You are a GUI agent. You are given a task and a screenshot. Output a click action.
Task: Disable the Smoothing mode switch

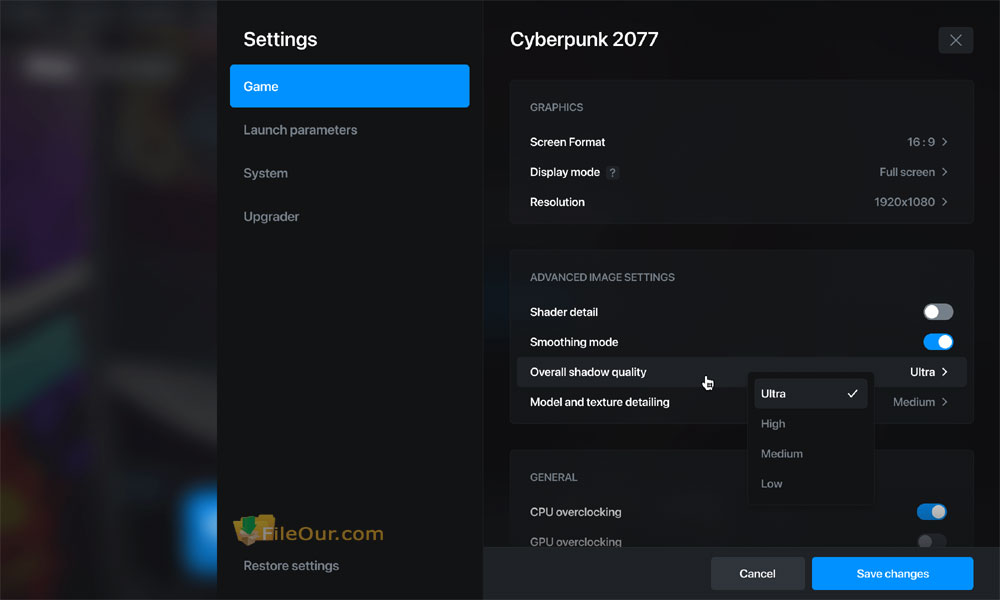click(938, 342)
